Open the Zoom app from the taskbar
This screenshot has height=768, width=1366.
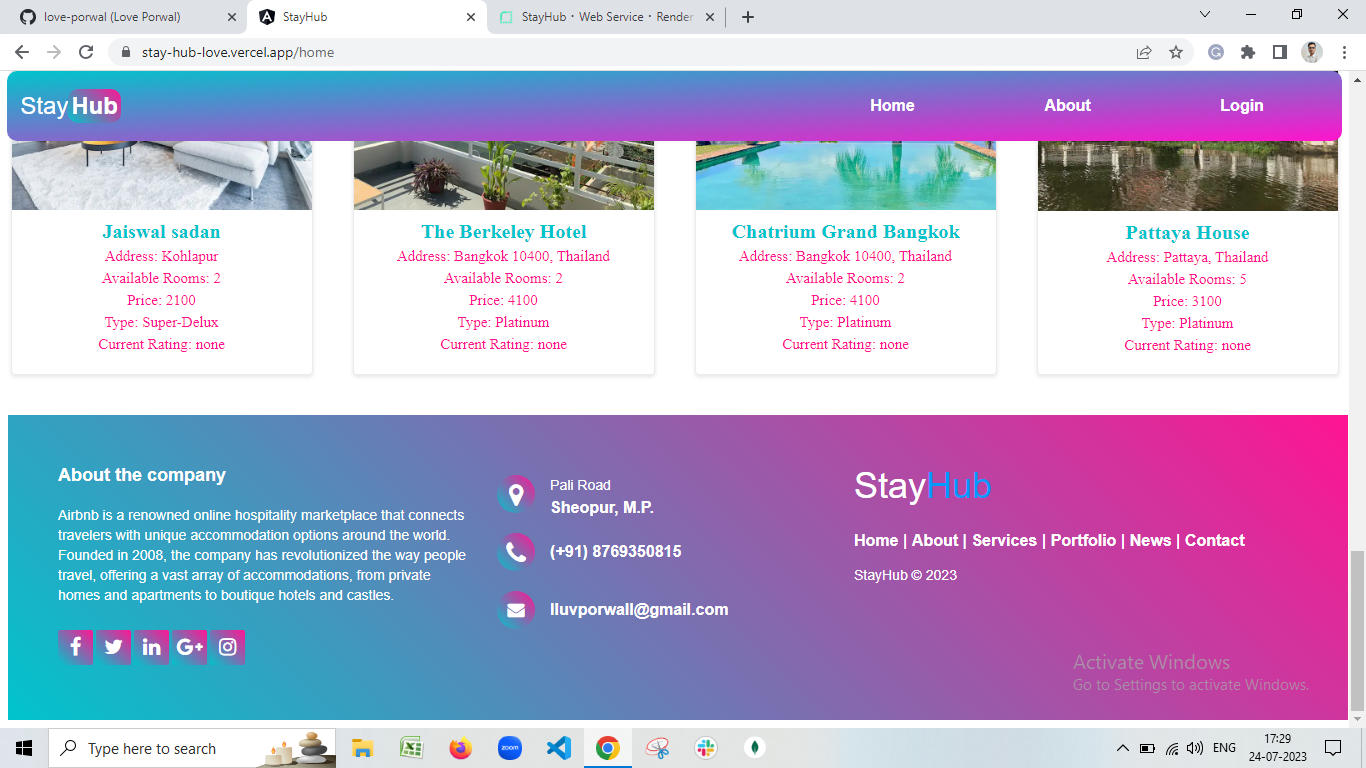(509, 747)
